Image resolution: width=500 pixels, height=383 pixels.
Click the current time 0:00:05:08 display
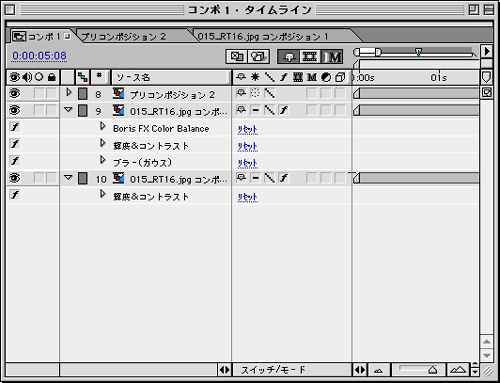tap(39, 56)
